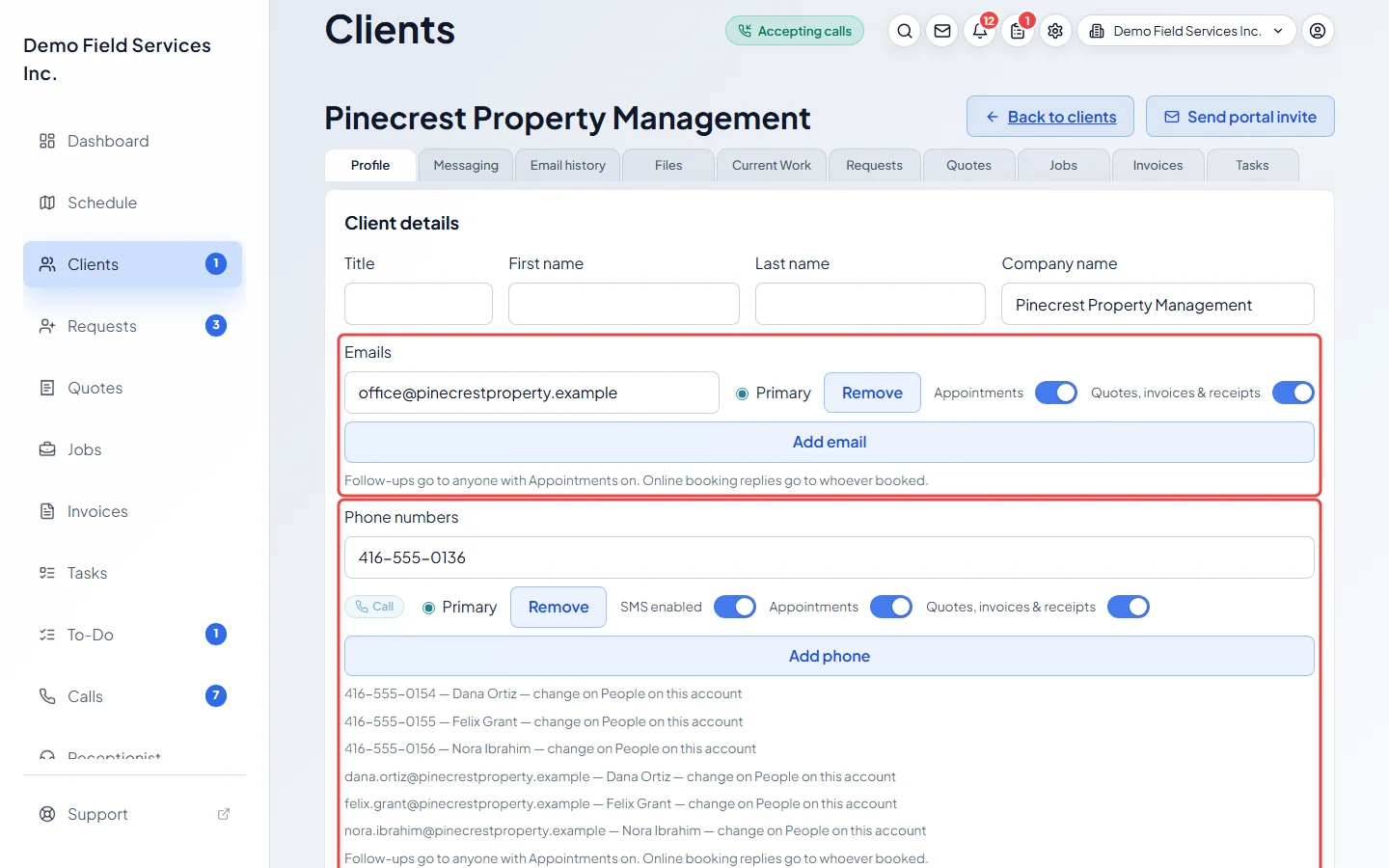
Task: Click the Schedule map icon in sidebar
Action: 47,203
